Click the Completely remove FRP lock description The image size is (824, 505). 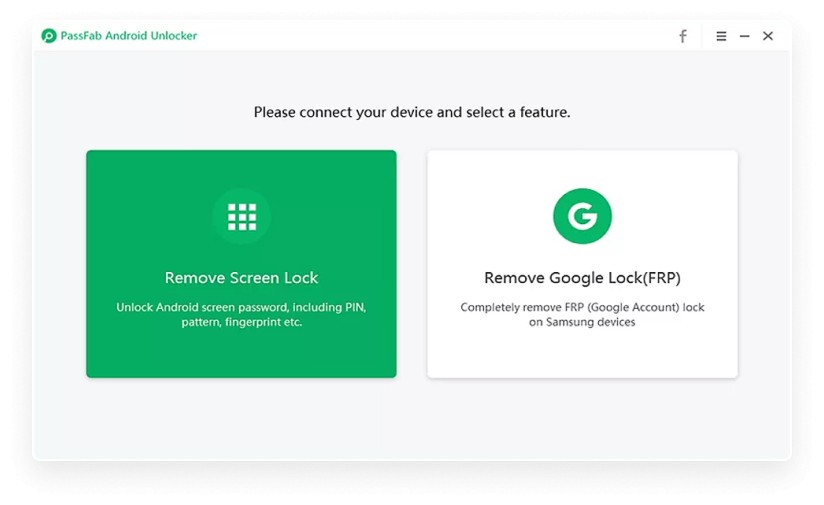pos(582,314)
